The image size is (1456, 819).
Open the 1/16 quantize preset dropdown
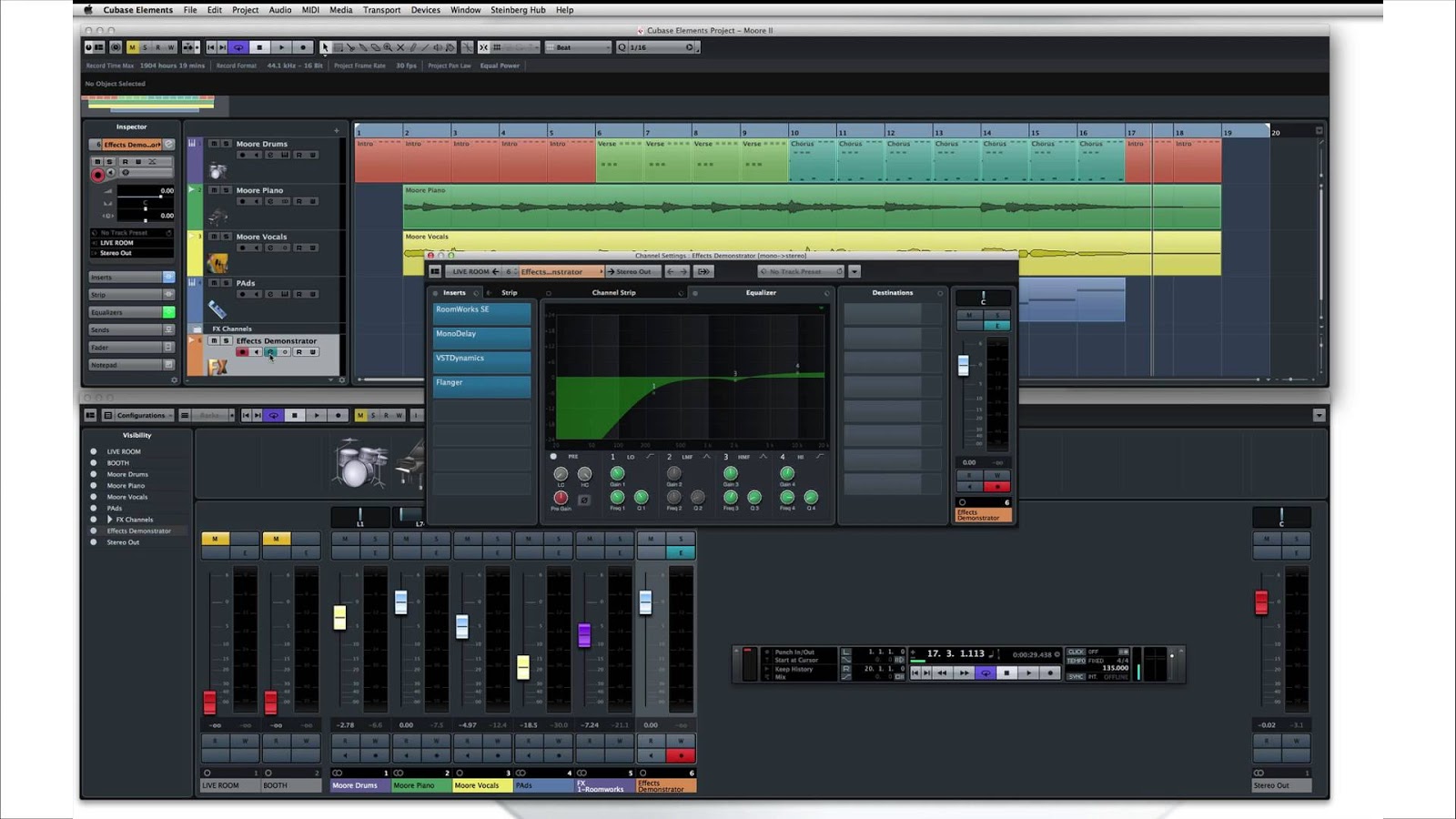pyautogui.click(x=662, y=47)
